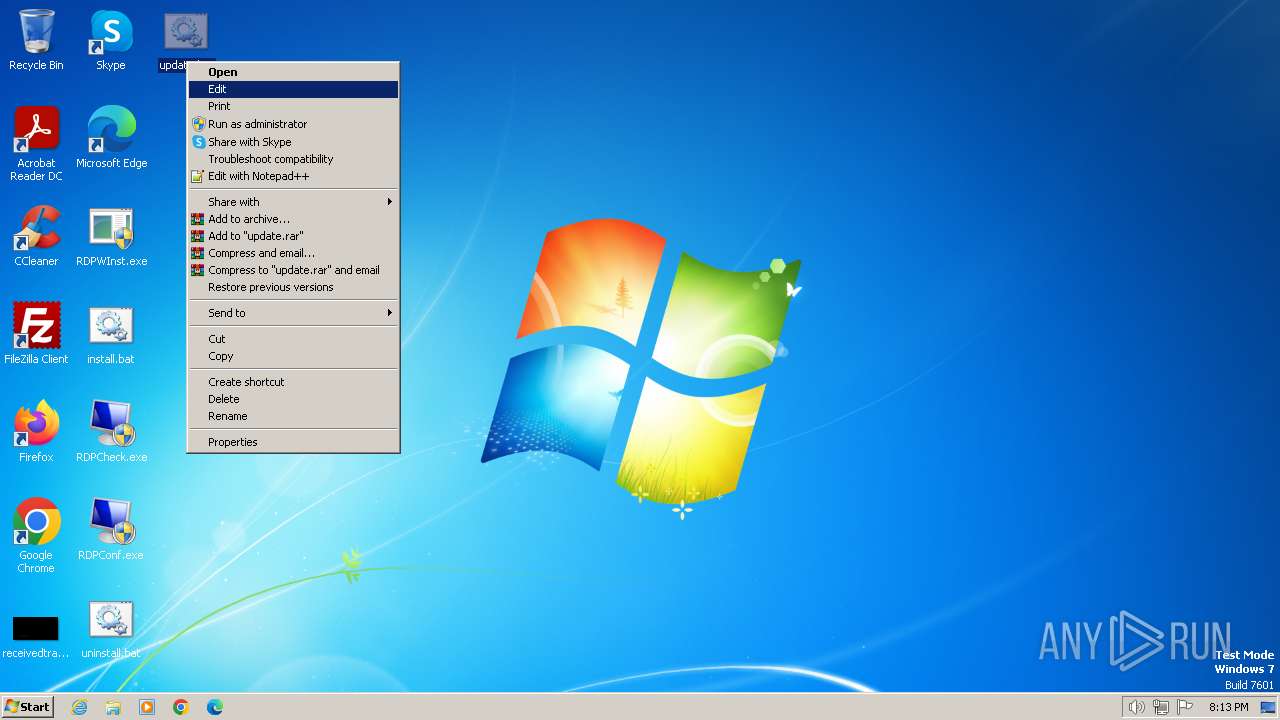Choose Print in context menu
The height and width of the screenshot is (720, 1280).
(x=293, y=106)
